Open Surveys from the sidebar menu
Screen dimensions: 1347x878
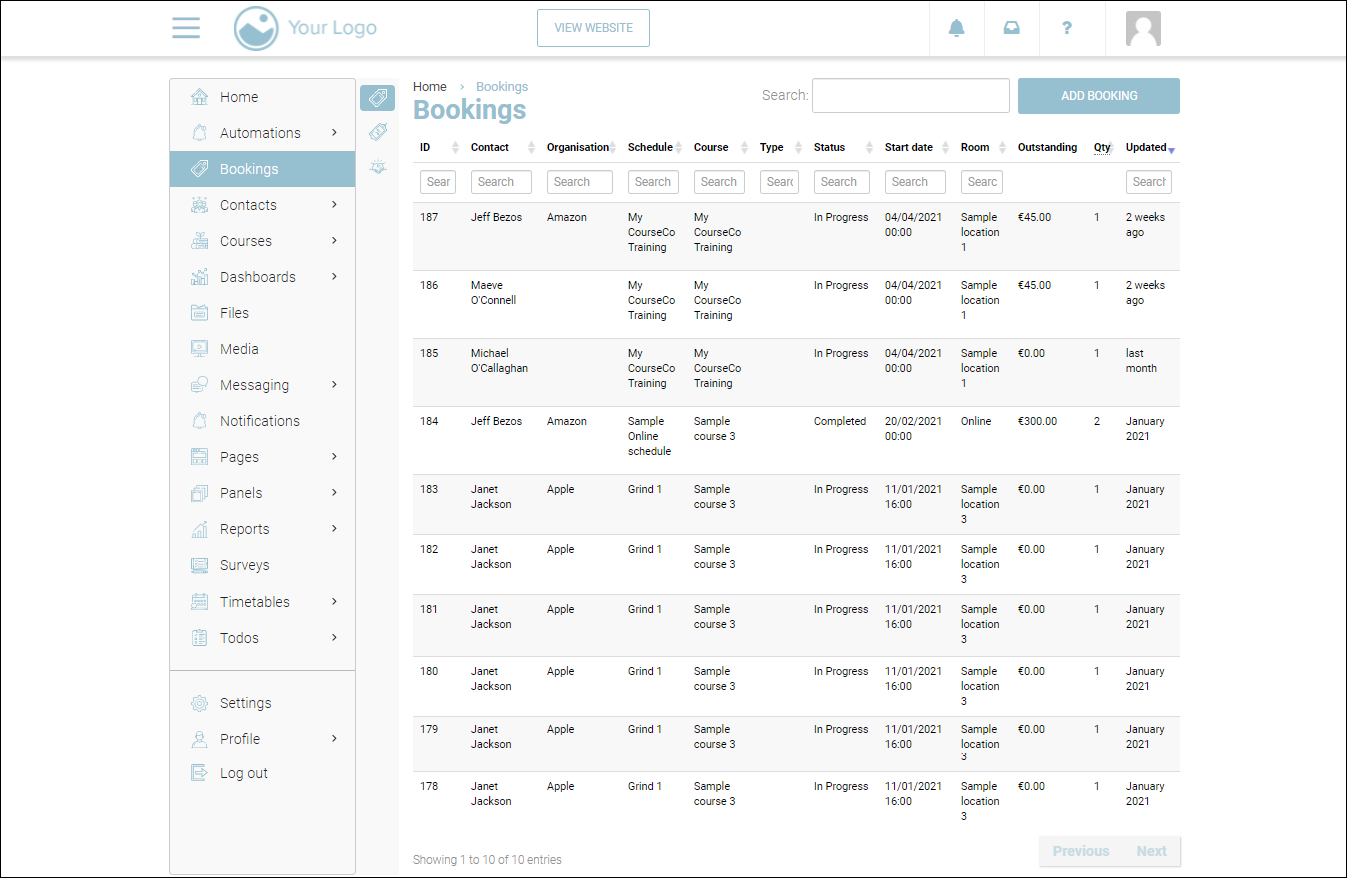(245, 565)
